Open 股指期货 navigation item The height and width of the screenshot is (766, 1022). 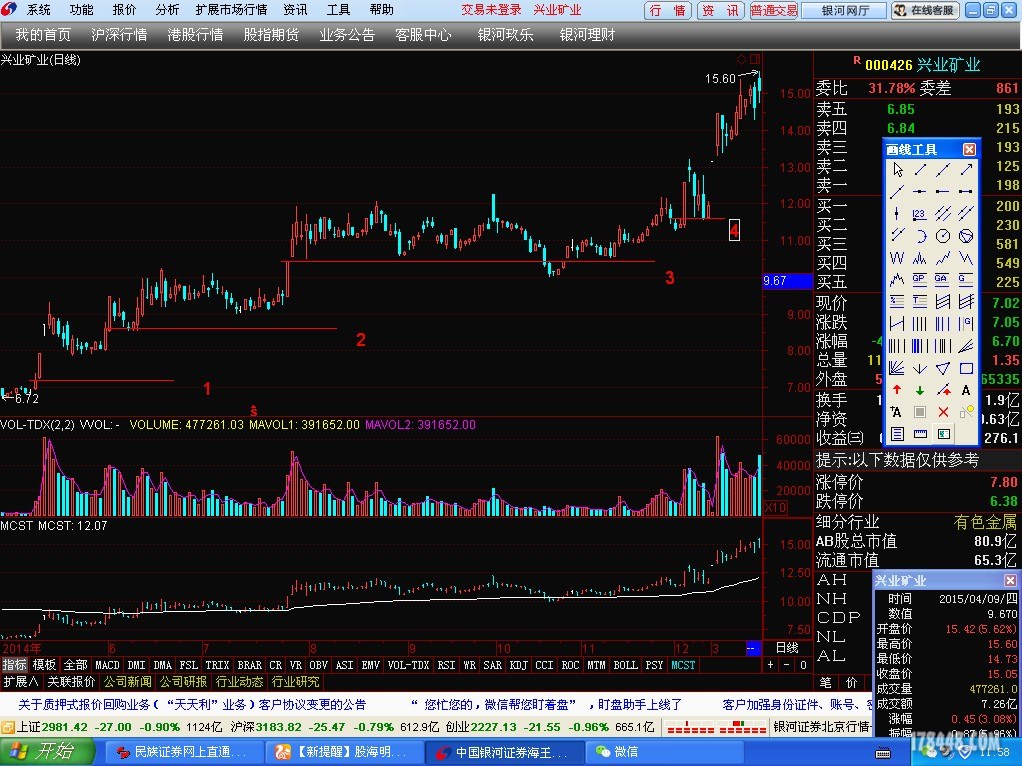tap(271, 35)
